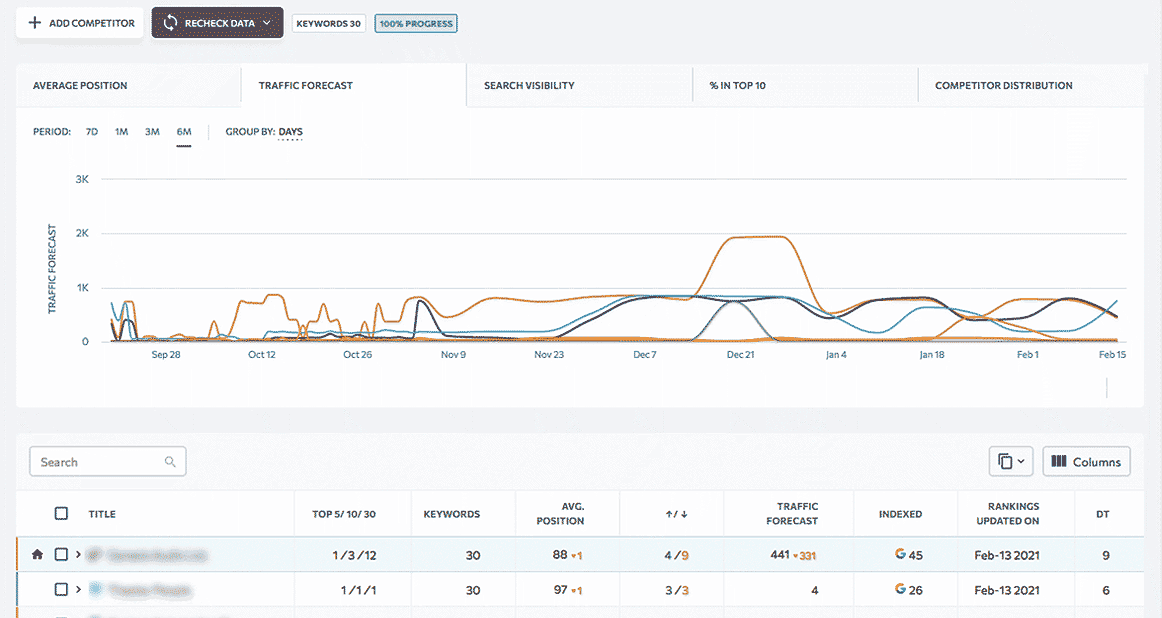Click the copy icon above the table
Image resolution: width=1162 pixels, height=618 pixels.
[x=1005, y=462]
